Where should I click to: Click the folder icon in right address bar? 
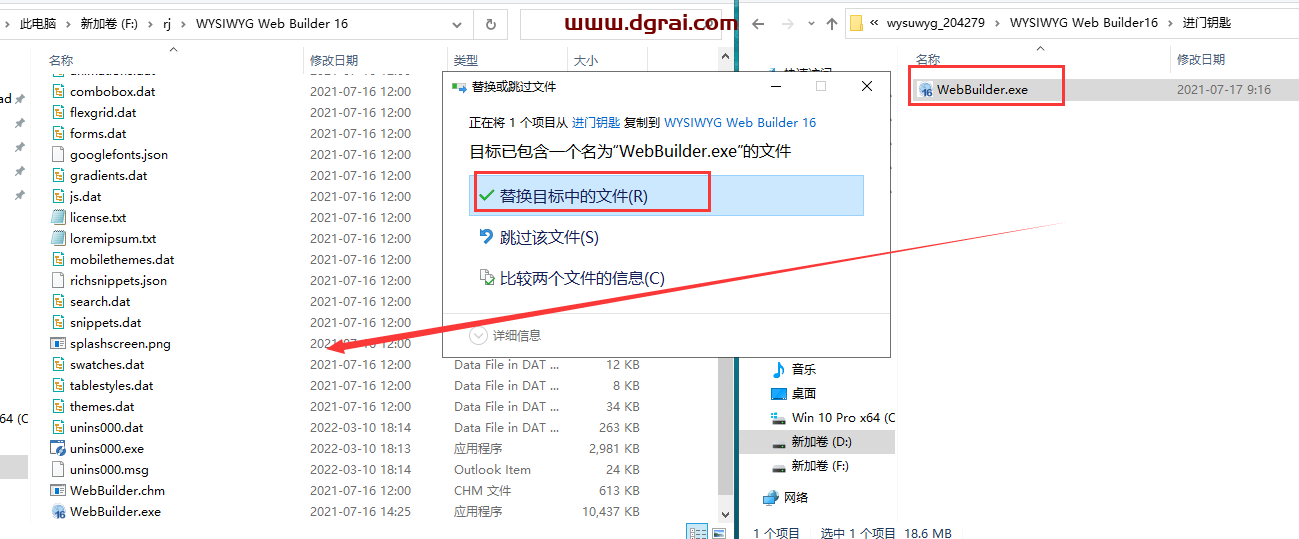pyautogui.click(x=857, y=24)
